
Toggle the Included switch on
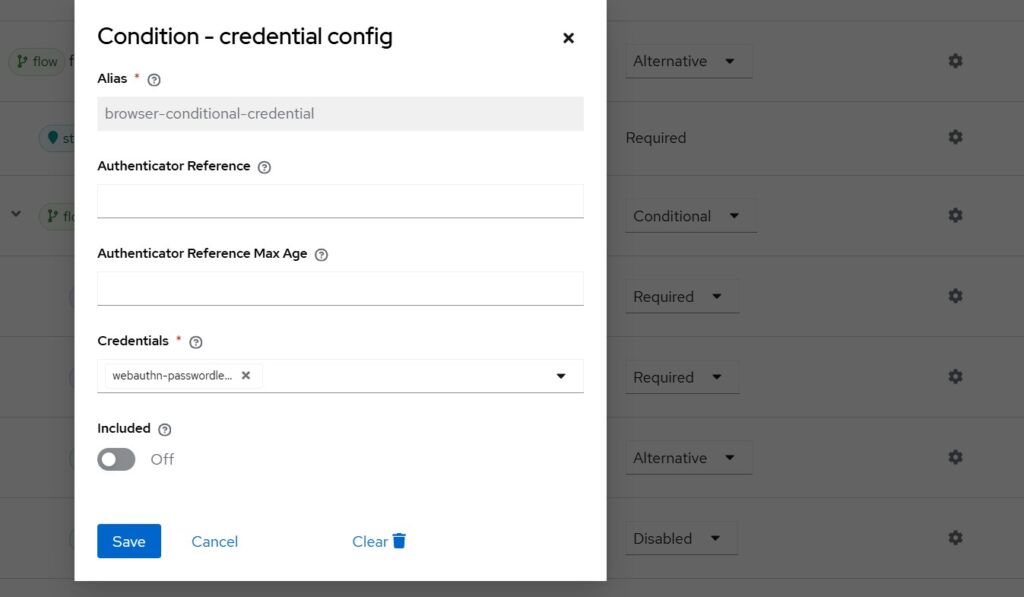(117, 459)
